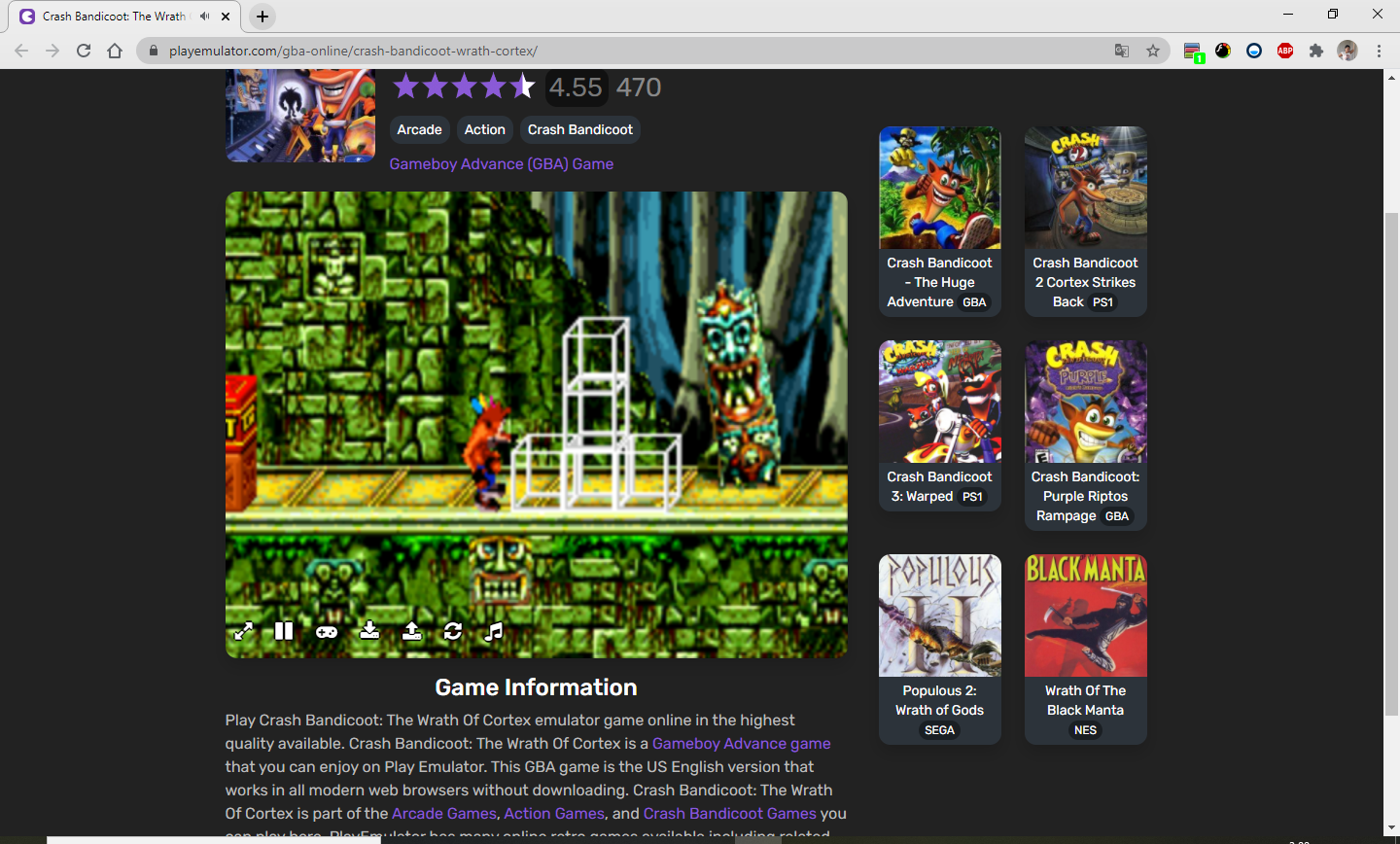Open the dark circular red-yellow extension icon
1400x844 pixels.
1223,51
